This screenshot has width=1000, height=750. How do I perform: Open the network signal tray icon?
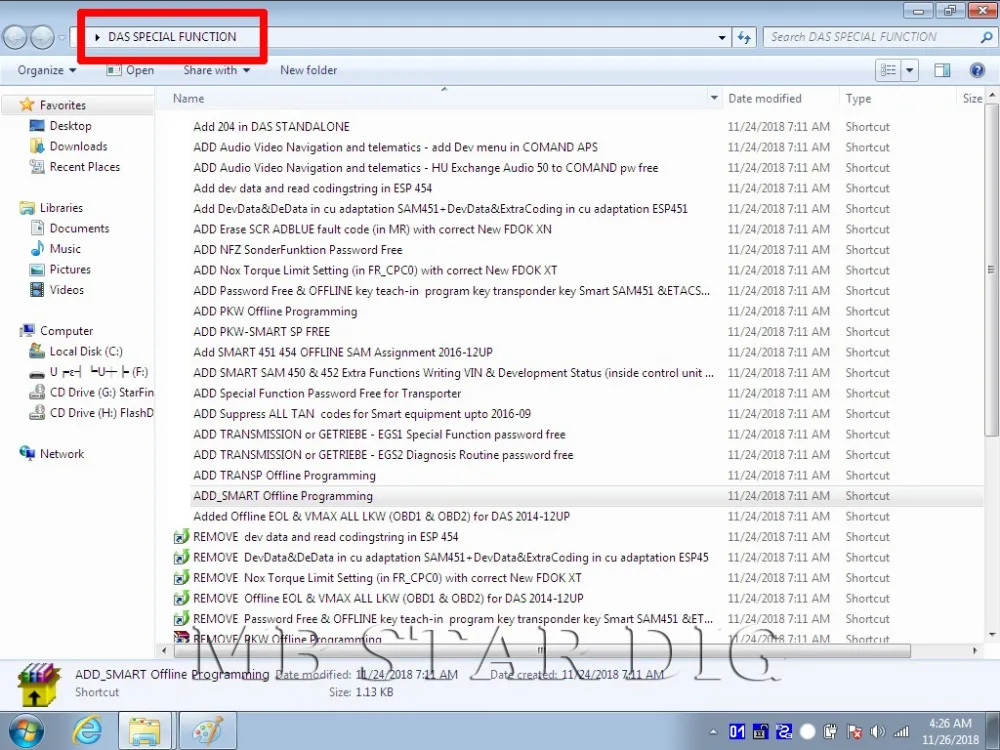901,732
